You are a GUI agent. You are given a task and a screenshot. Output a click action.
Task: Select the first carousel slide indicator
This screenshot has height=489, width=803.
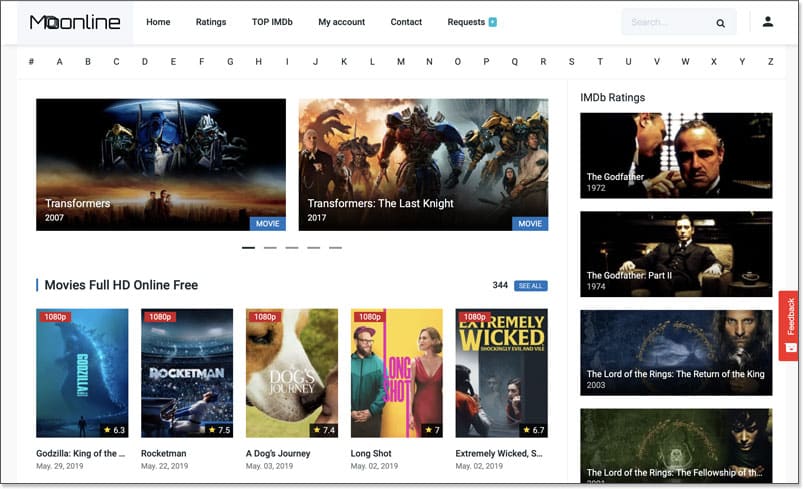pos(248,247)
